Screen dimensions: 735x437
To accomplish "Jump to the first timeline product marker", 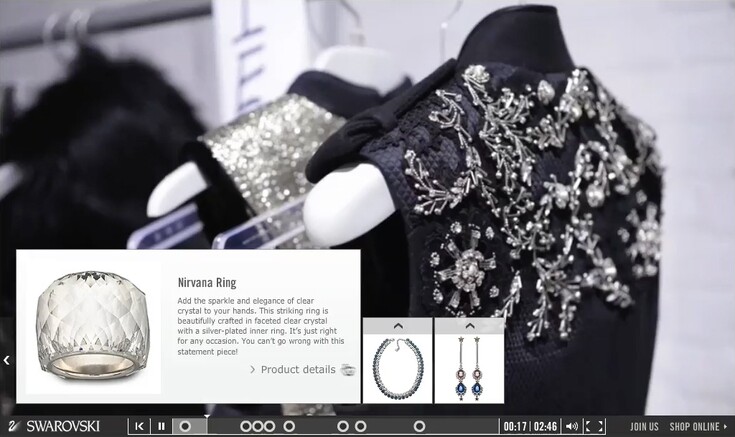I will (x=185, y=427).
